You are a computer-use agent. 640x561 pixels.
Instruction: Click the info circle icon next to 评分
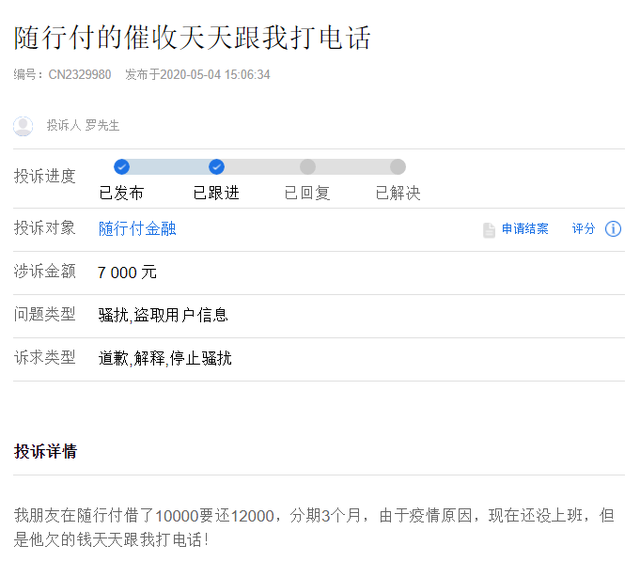(x=613, y=229)
